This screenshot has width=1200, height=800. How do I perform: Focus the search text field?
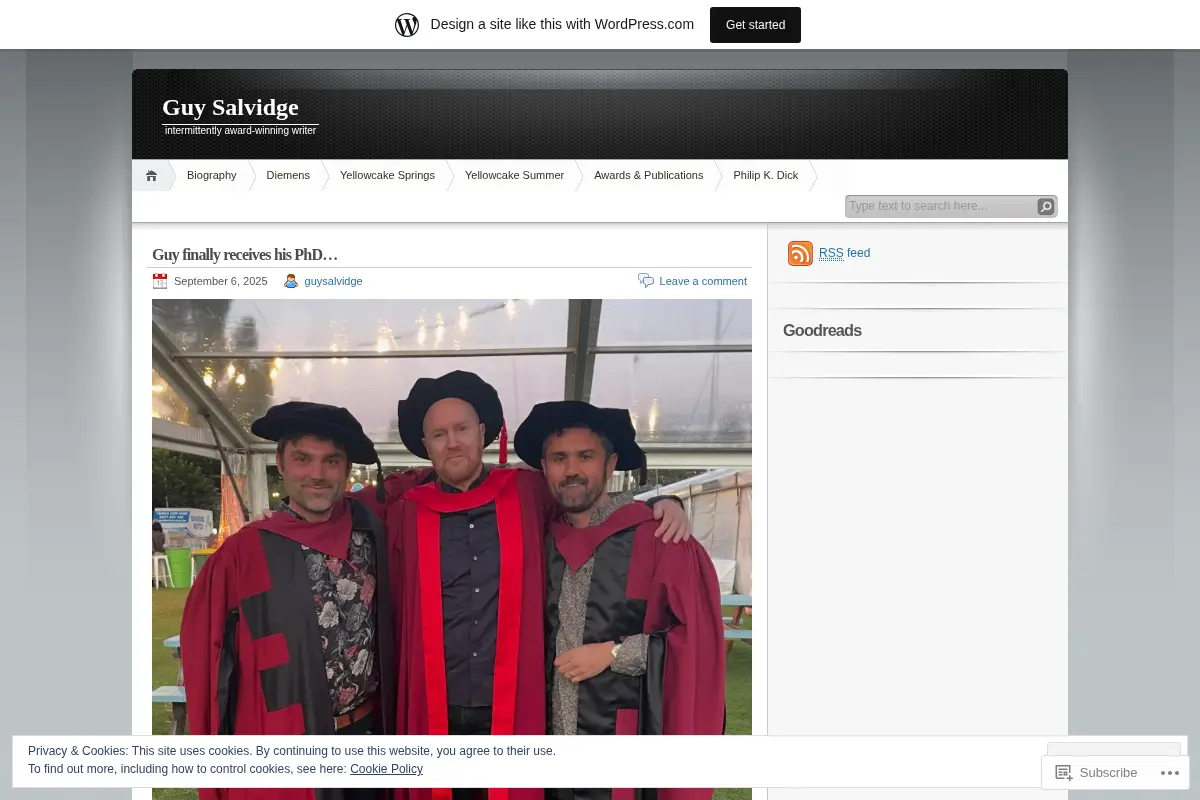click(940, 207)
